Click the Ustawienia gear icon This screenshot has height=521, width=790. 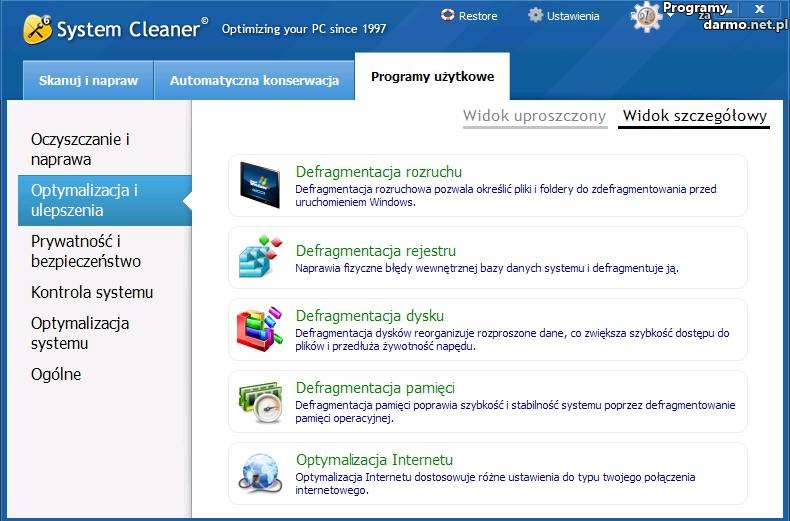(535, 16)
